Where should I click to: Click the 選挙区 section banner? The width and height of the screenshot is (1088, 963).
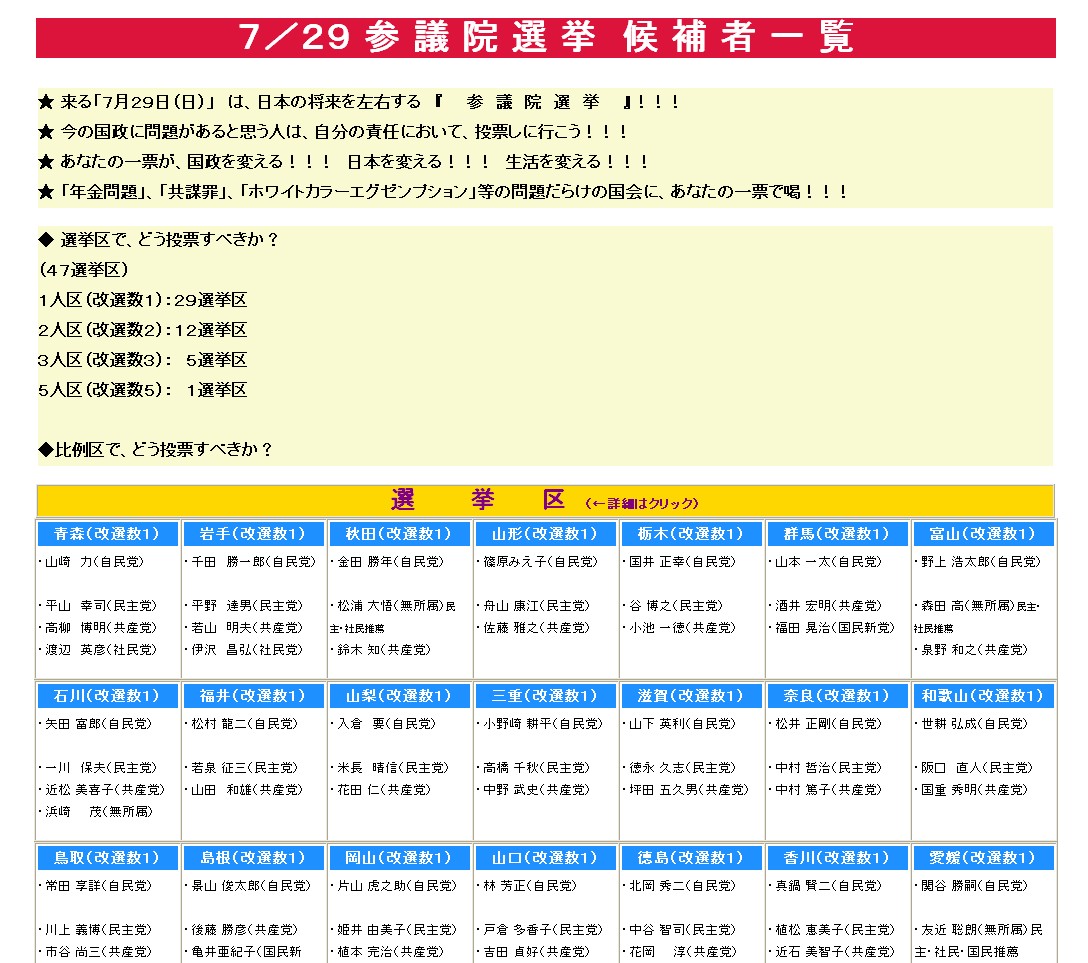point(545,501)
